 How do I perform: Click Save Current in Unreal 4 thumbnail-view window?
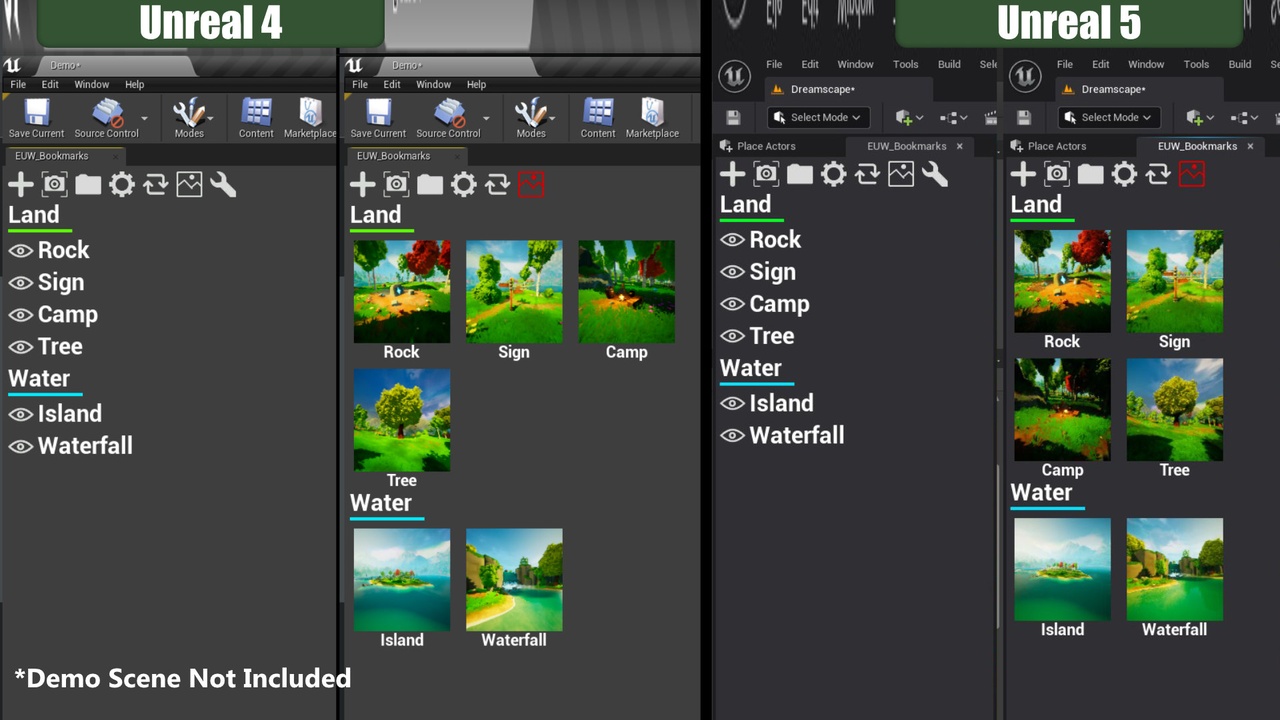coord(378,118)
